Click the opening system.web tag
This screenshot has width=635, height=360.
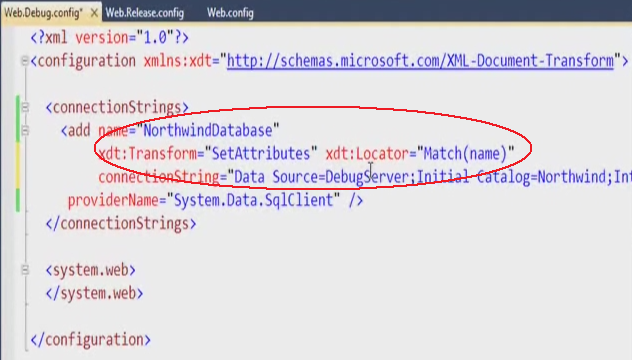(91, 270)
